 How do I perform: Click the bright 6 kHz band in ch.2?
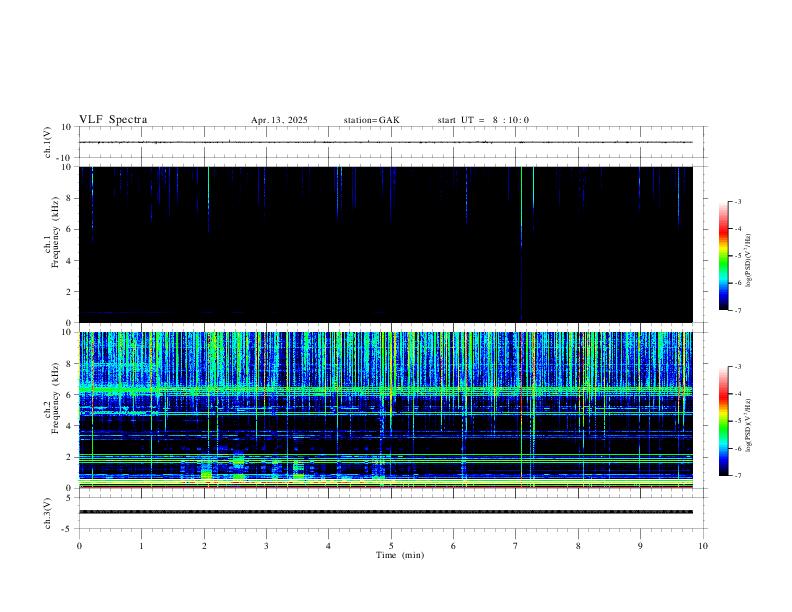[x=386, y=391]
